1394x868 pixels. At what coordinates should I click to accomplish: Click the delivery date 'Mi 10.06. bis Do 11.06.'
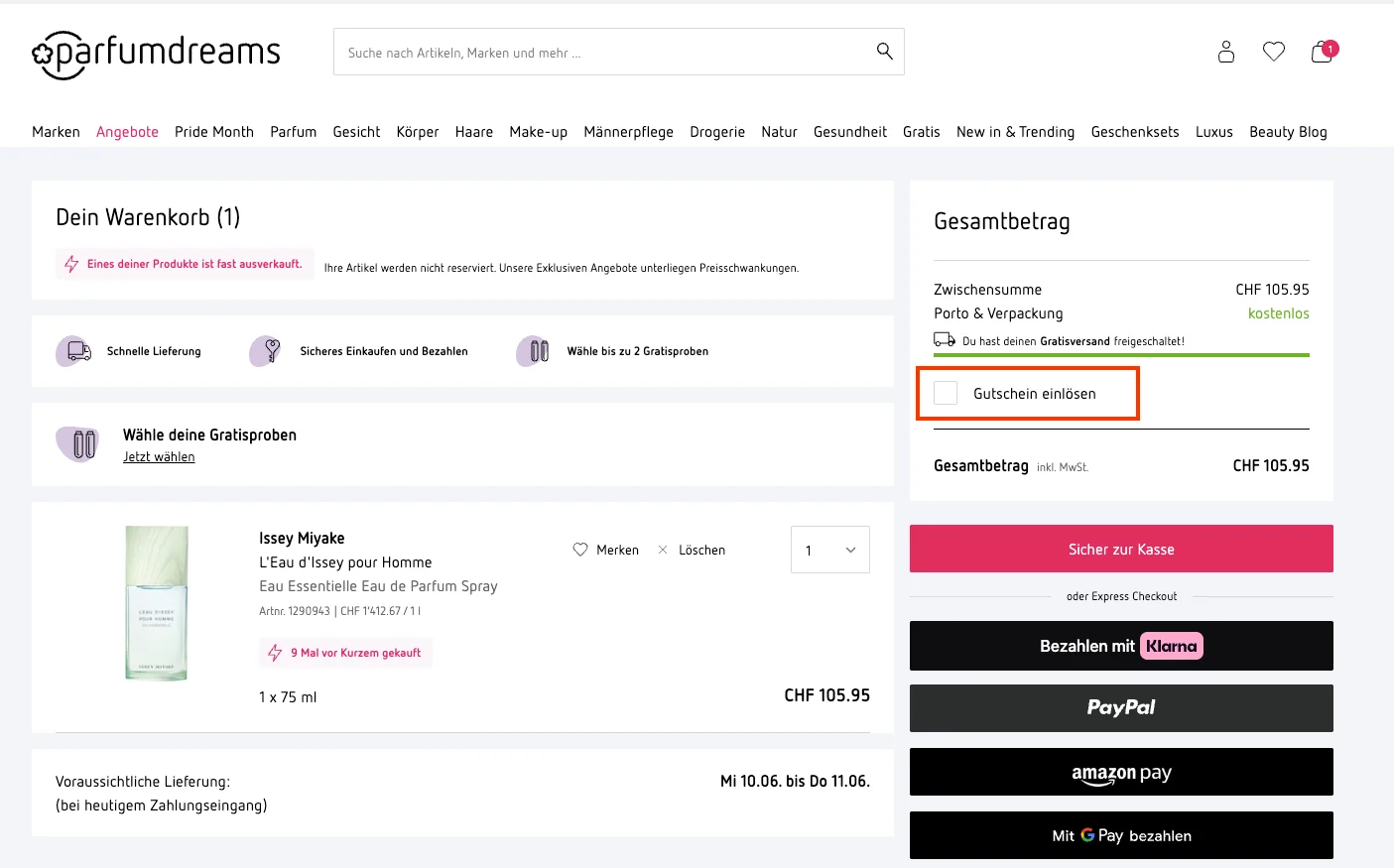coord(795,782)
